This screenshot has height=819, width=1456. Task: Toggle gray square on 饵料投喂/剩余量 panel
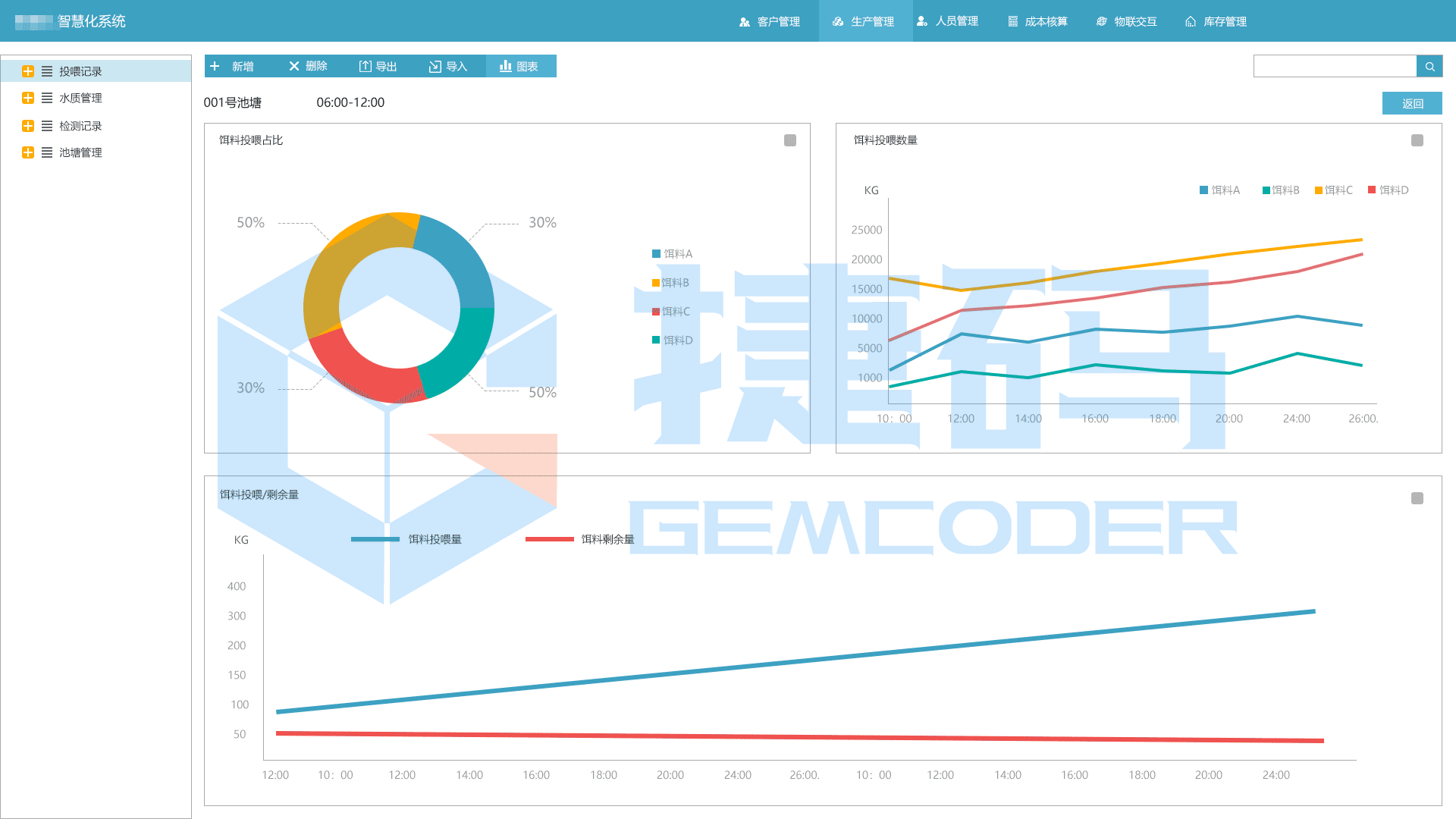click(1417, 498)
